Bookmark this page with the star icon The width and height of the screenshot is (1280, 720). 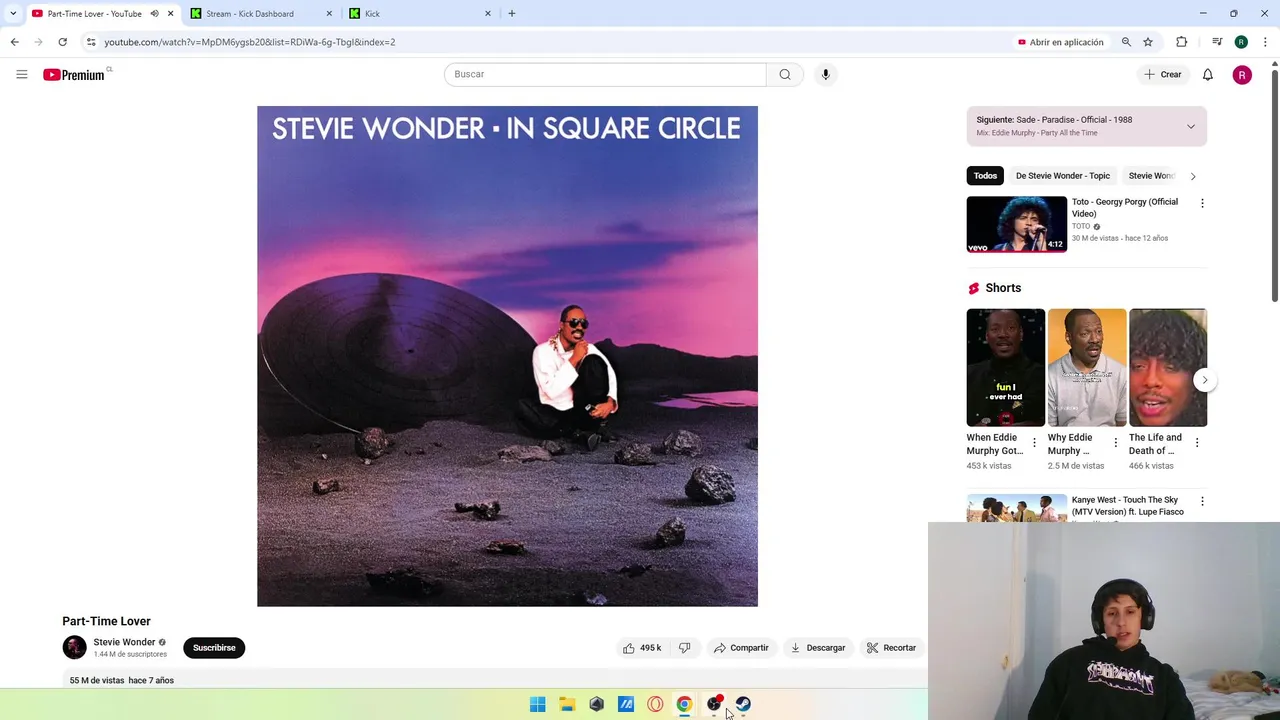[1148, 42]
